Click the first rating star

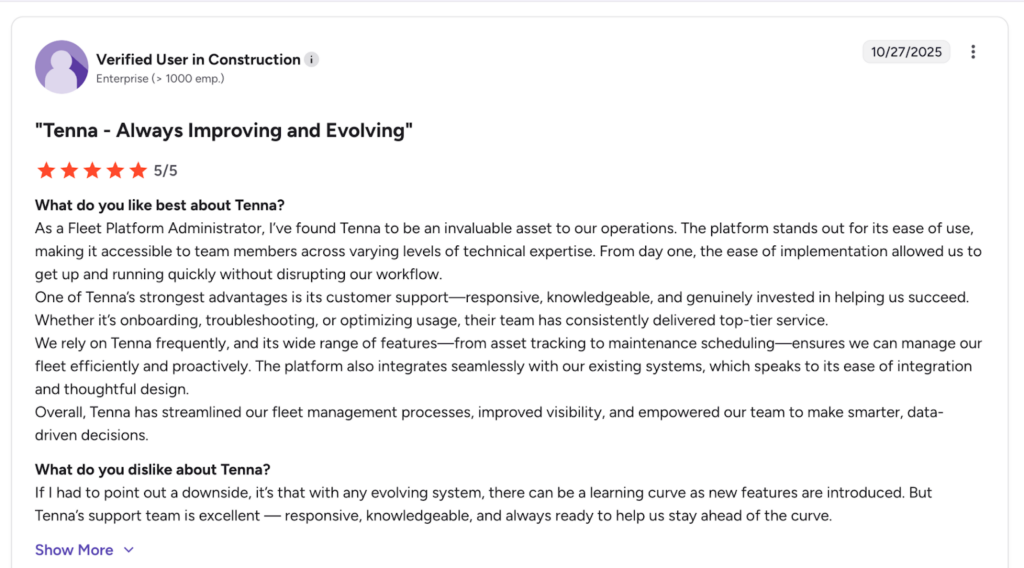(45, 170)
